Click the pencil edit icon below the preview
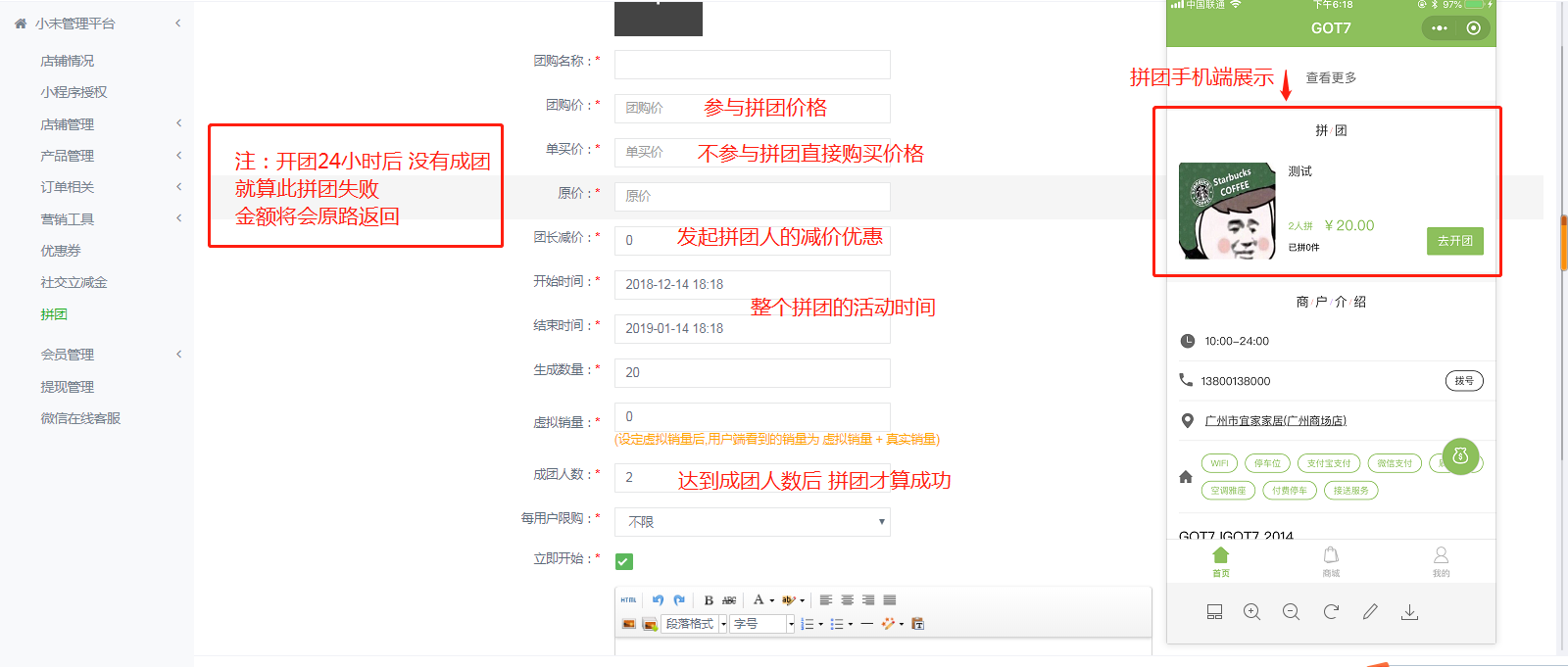Image resolution: width=1568 pixels, height=667 pixels. point(1370,612)
